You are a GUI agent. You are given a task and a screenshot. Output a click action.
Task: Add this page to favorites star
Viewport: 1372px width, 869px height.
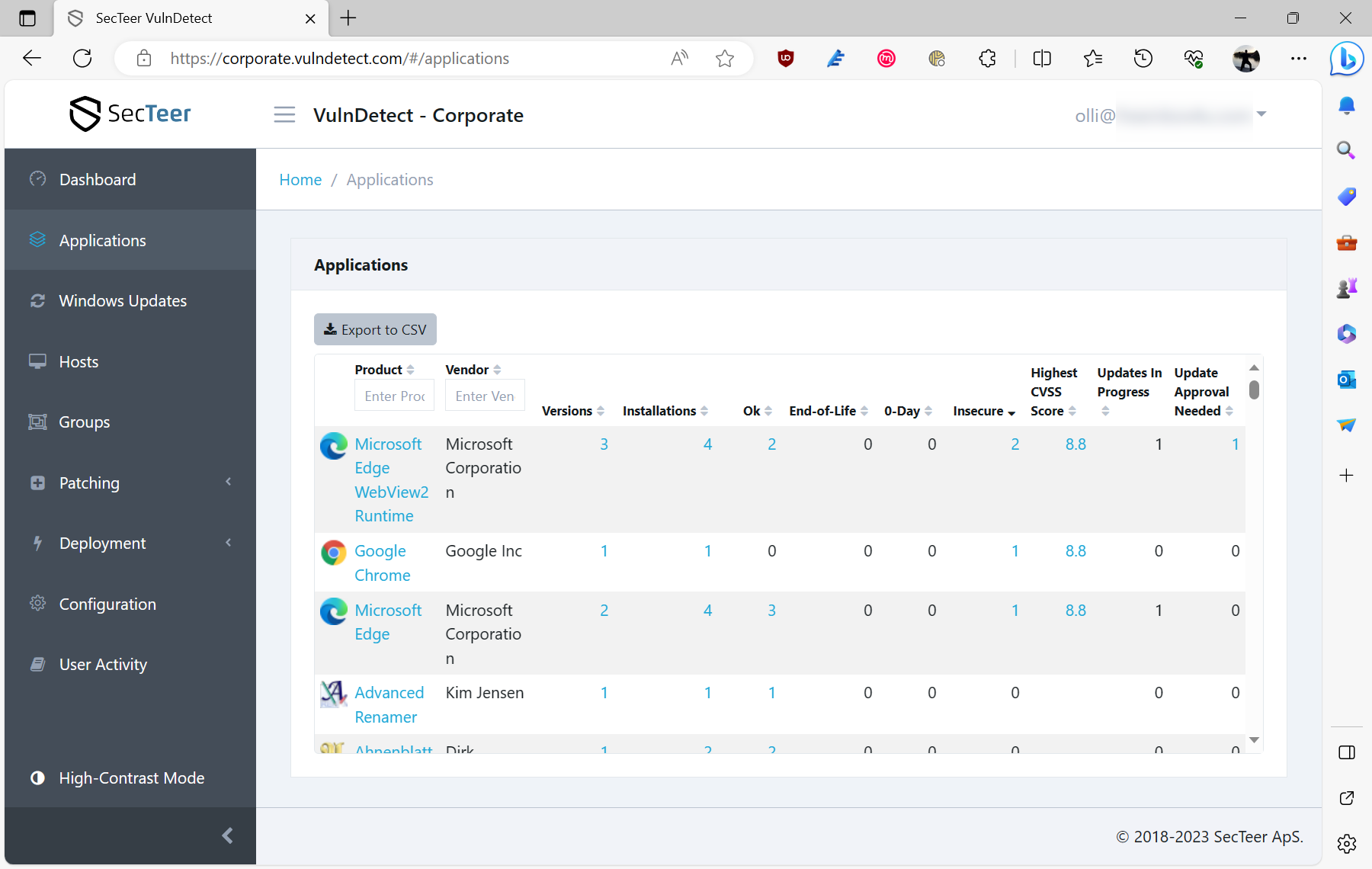[724, 59]
